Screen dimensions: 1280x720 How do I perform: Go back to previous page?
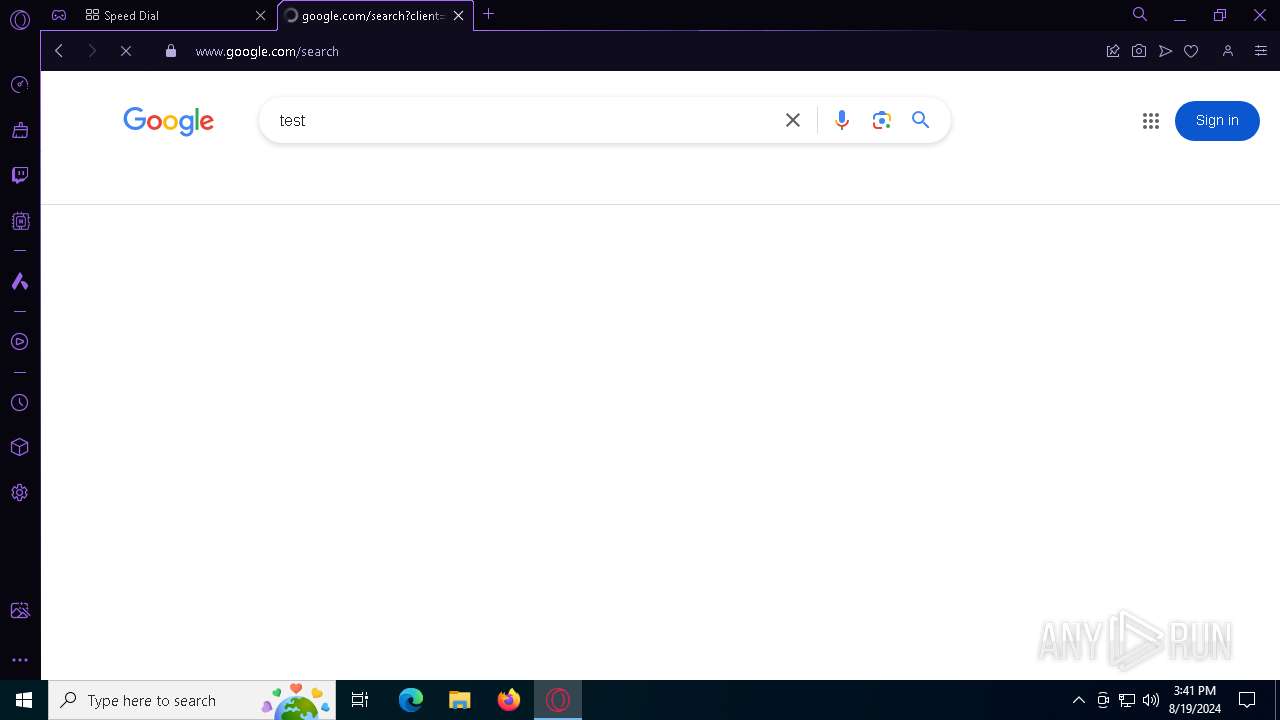click(59, 51)
